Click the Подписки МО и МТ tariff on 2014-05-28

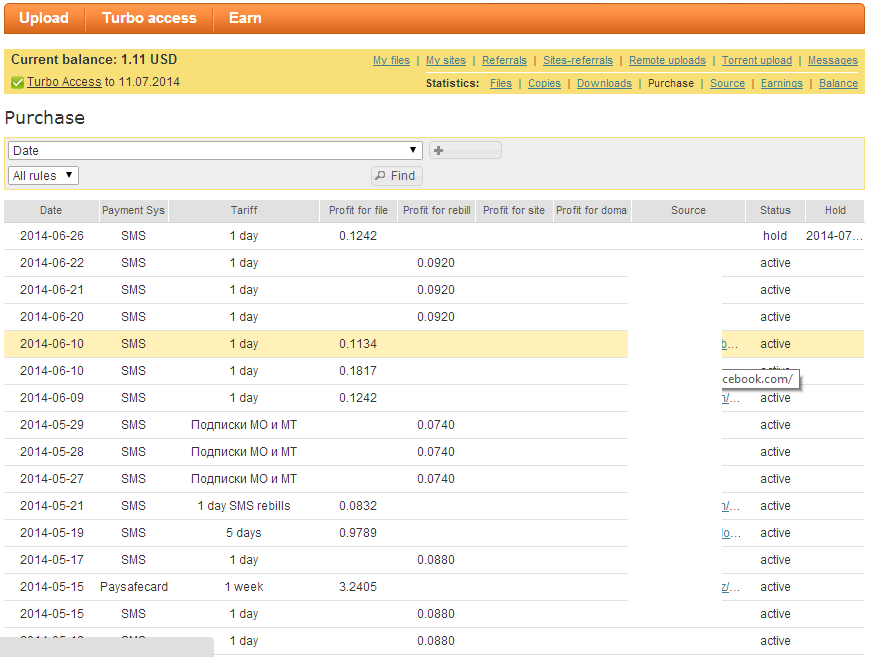pos(244,452)
